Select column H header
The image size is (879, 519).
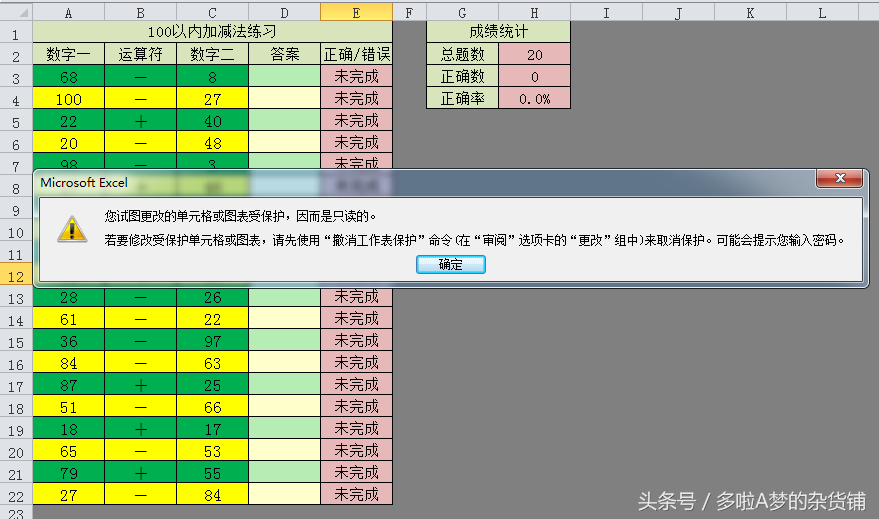534,12
